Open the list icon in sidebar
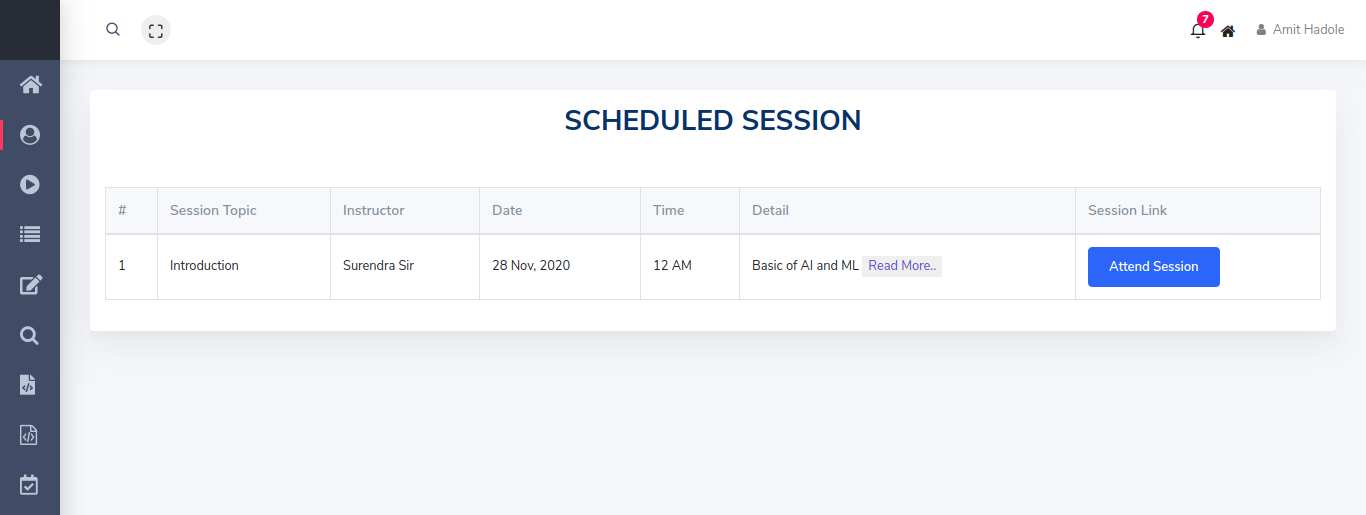This screenshot has width=1366, height=515. coord(30,235)
